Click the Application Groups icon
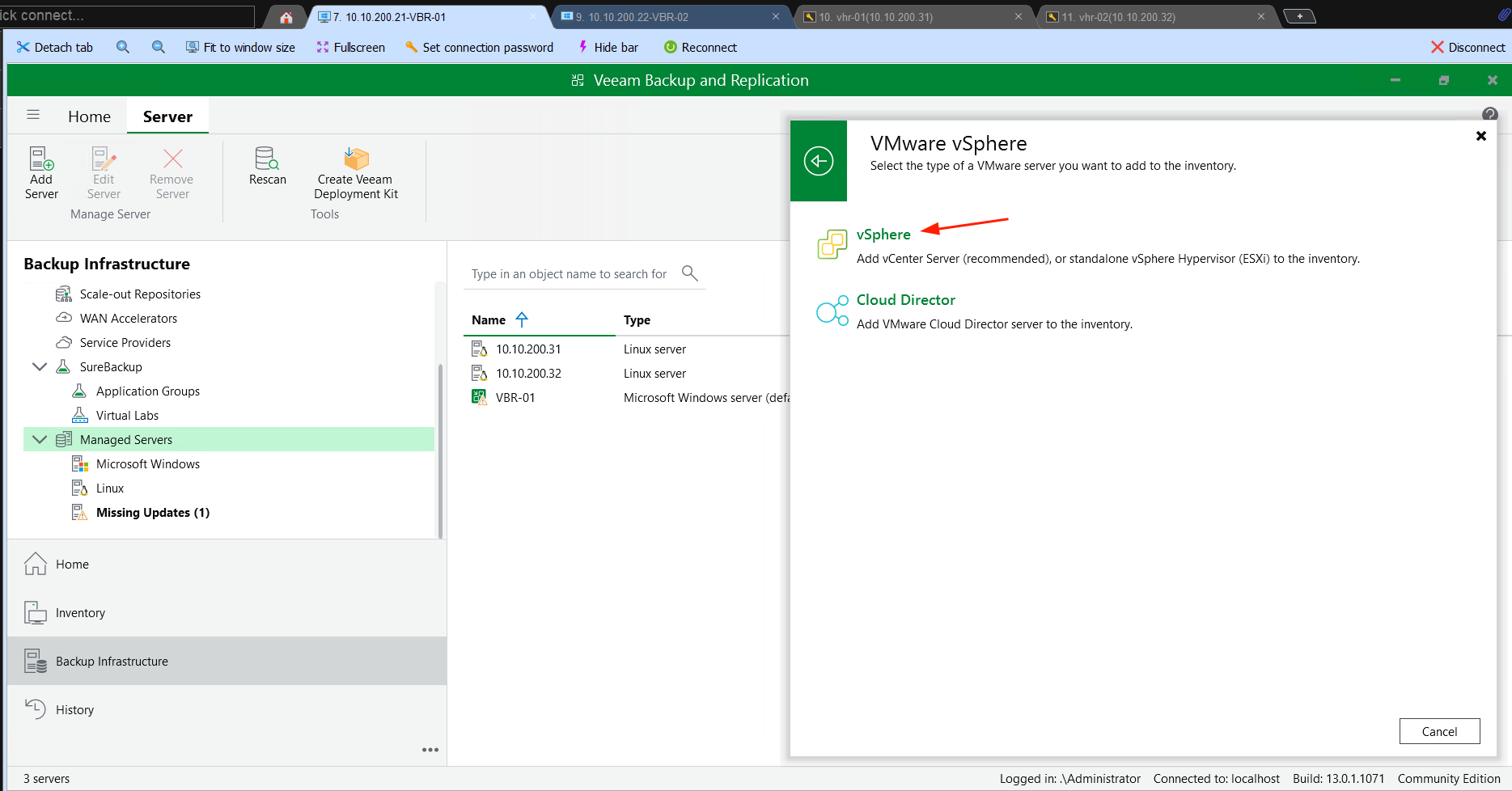Viewport: 1512px width, 791px height. click(x=79, y=391)
